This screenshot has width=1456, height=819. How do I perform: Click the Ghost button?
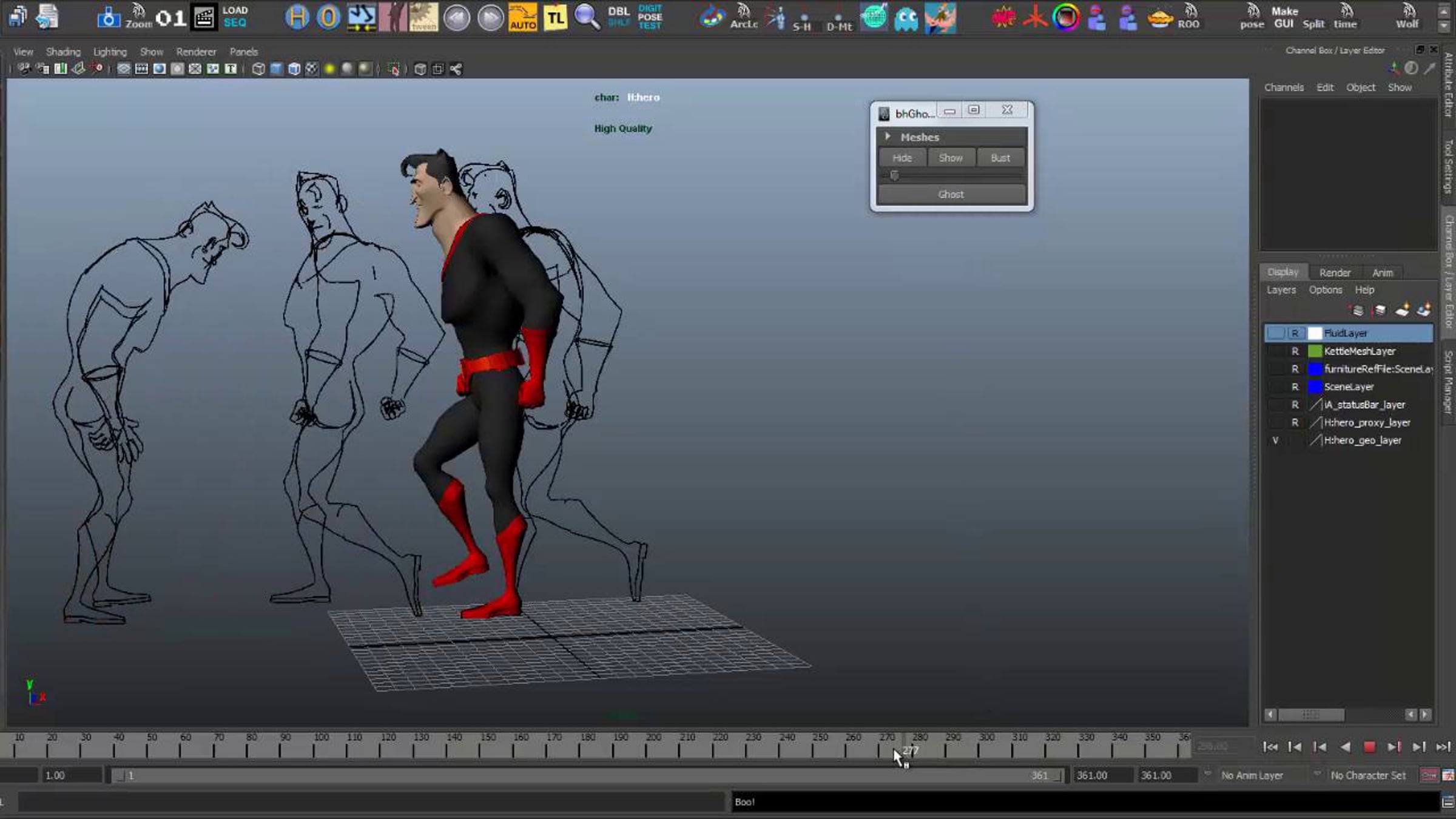(951, 194)
